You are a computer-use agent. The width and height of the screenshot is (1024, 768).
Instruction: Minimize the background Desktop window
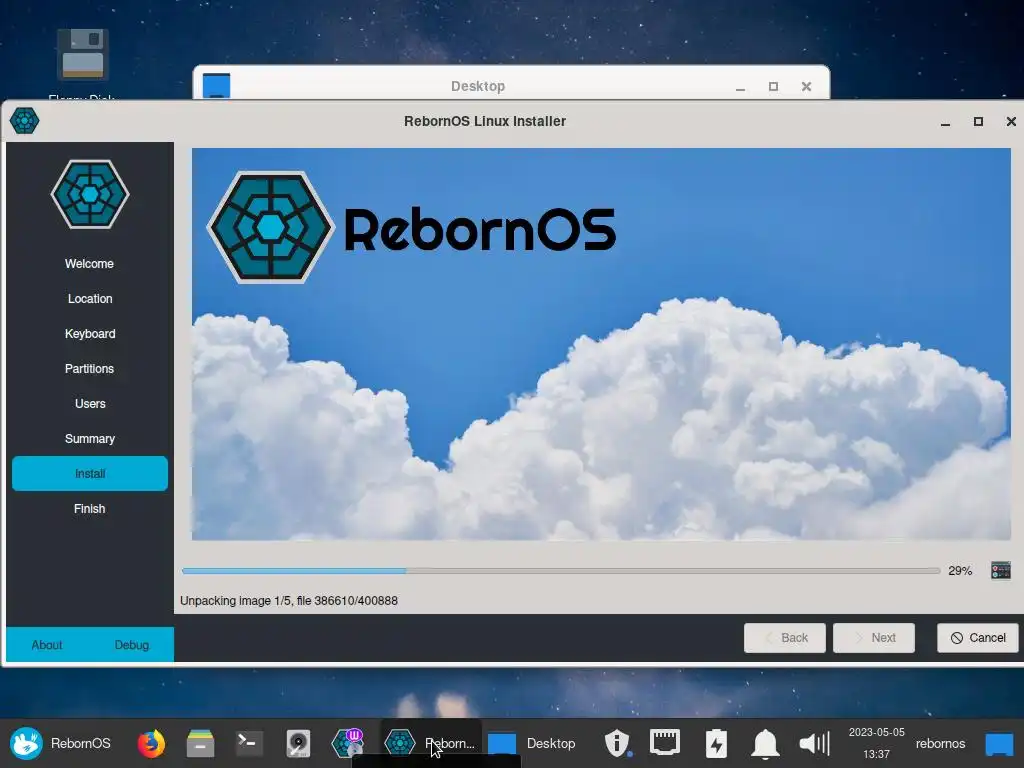pos(740,86)
